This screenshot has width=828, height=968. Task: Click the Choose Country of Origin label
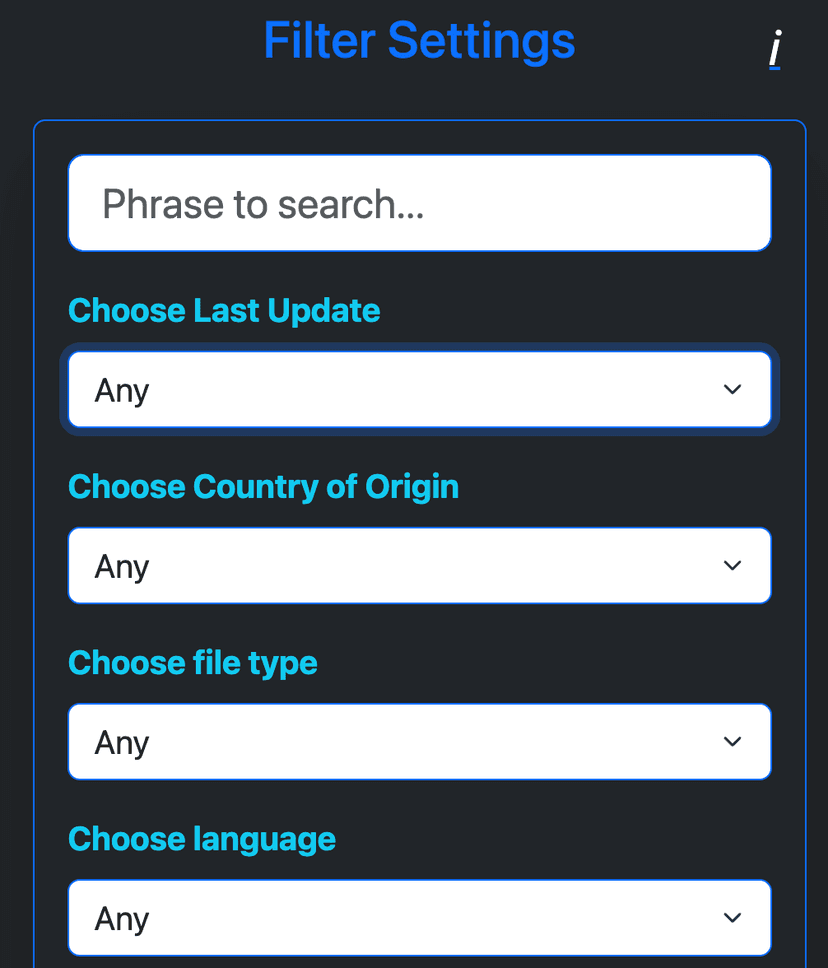(x=263, y=487)
